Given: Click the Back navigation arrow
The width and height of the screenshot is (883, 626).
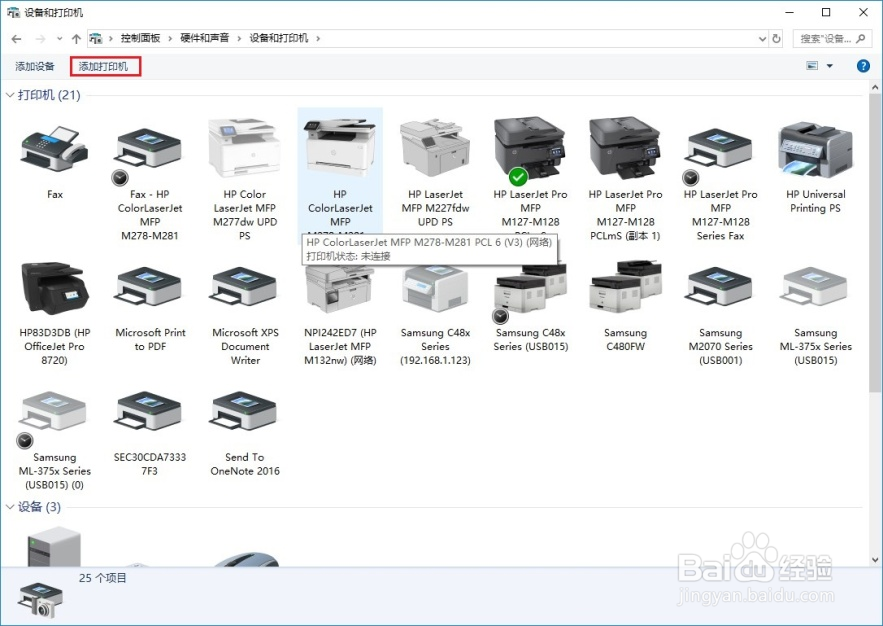Looking at the screenshot, I should [16, 38].
